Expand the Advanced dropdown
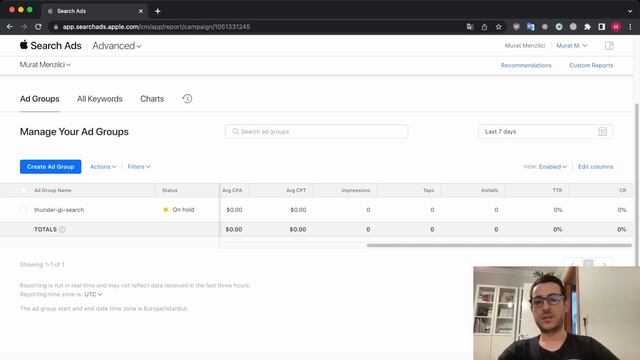The width and height of the screenshot is (640, 360). point(117,46)
